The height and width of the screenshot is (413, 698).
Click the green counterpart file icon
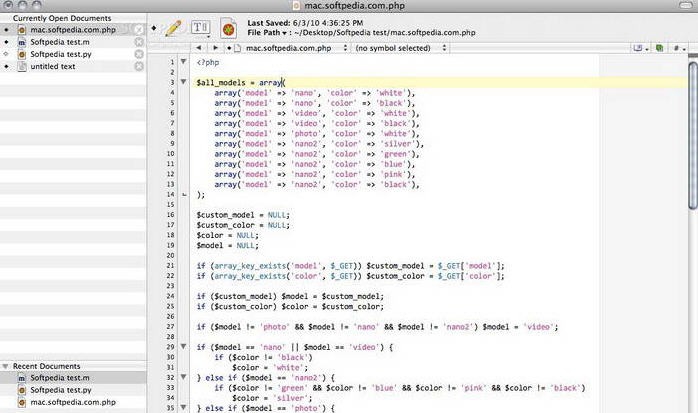tap(659, 48)
